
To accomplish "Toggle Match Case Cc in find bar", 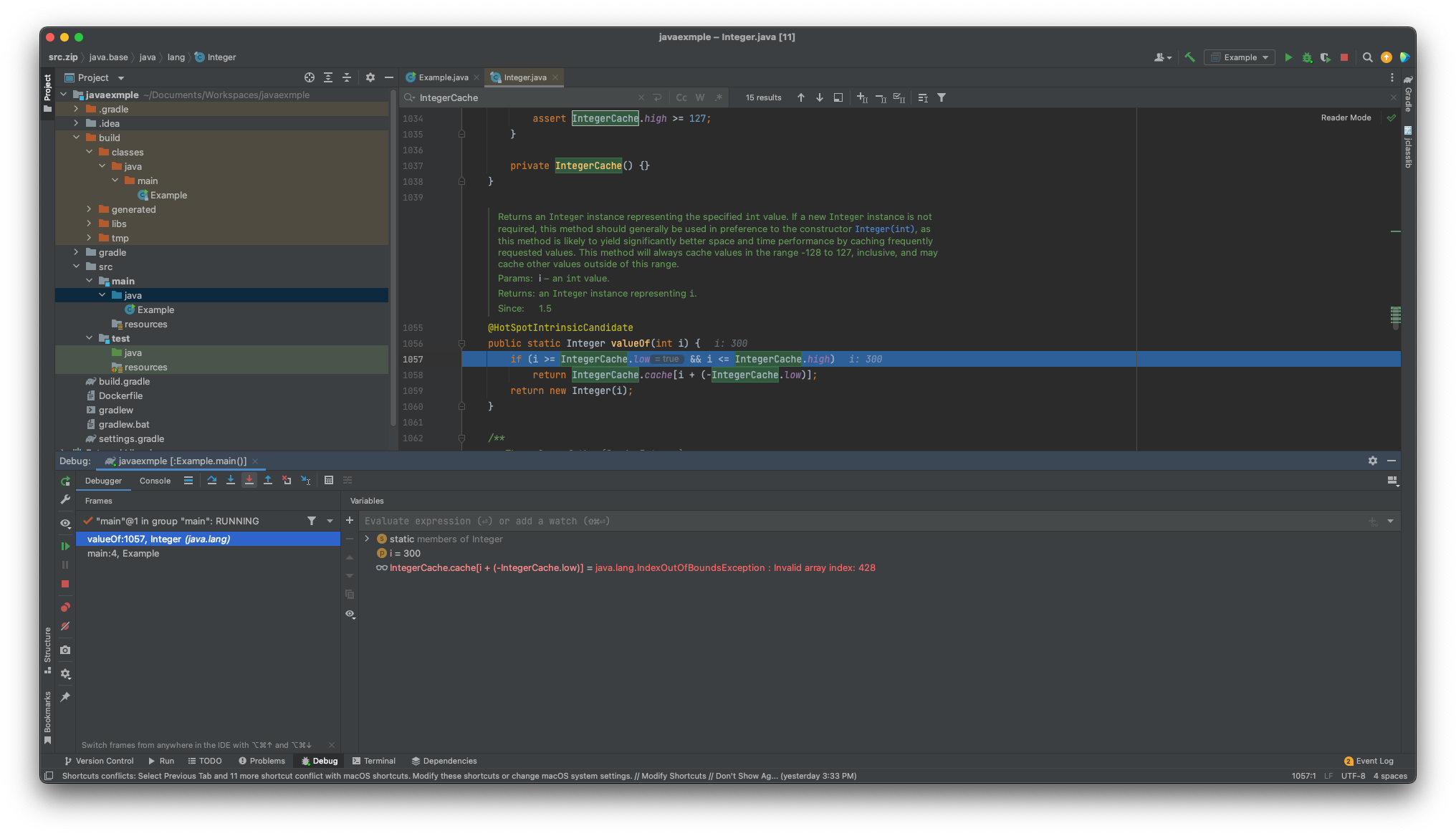I will click(x=681, y=97).
